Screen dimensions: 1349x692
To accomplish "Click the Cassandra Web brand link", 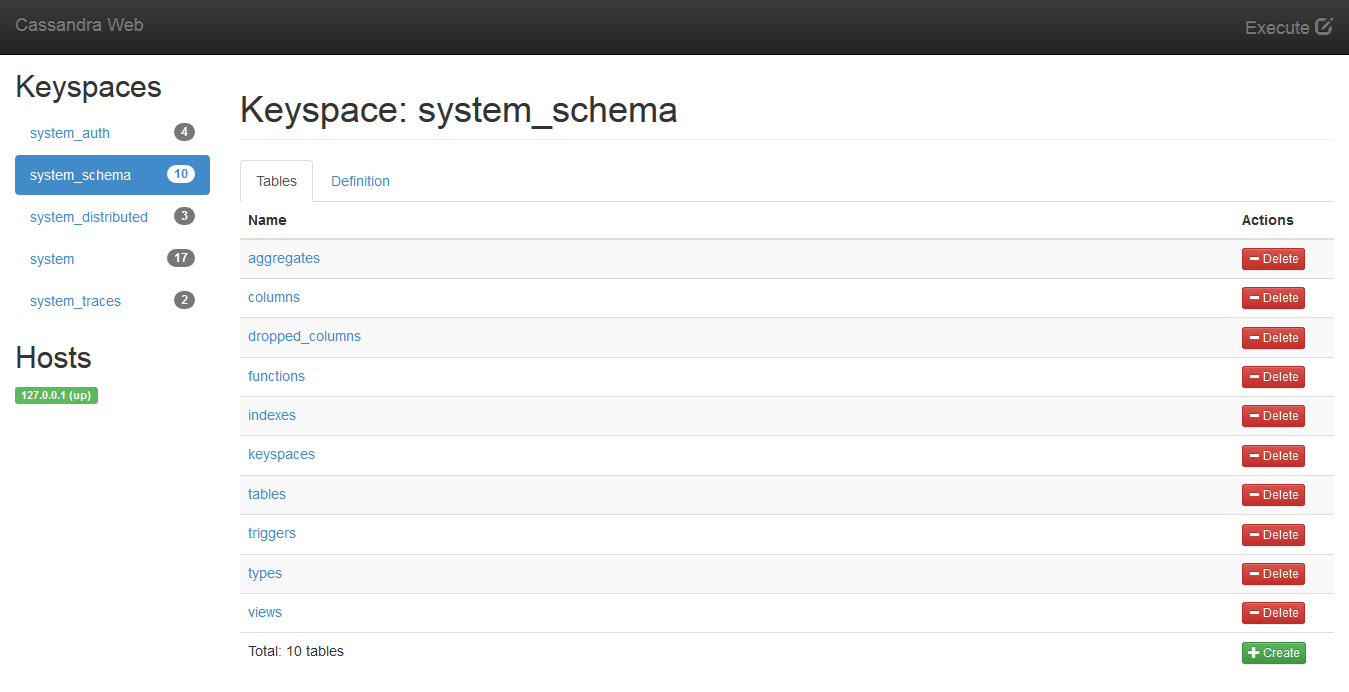I will 79,25.
